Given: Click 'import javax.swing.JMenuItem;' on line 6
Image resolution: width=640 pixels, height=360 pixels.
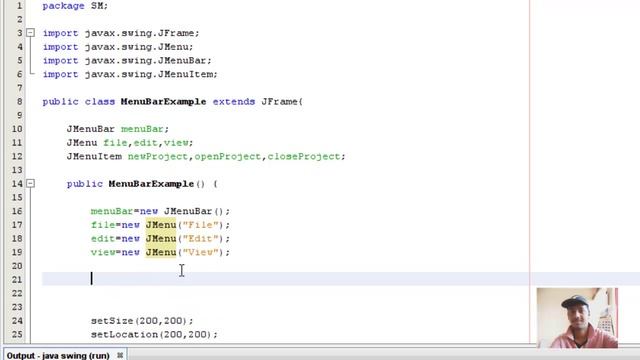Looking at the screenshot, I should point(130,74).
